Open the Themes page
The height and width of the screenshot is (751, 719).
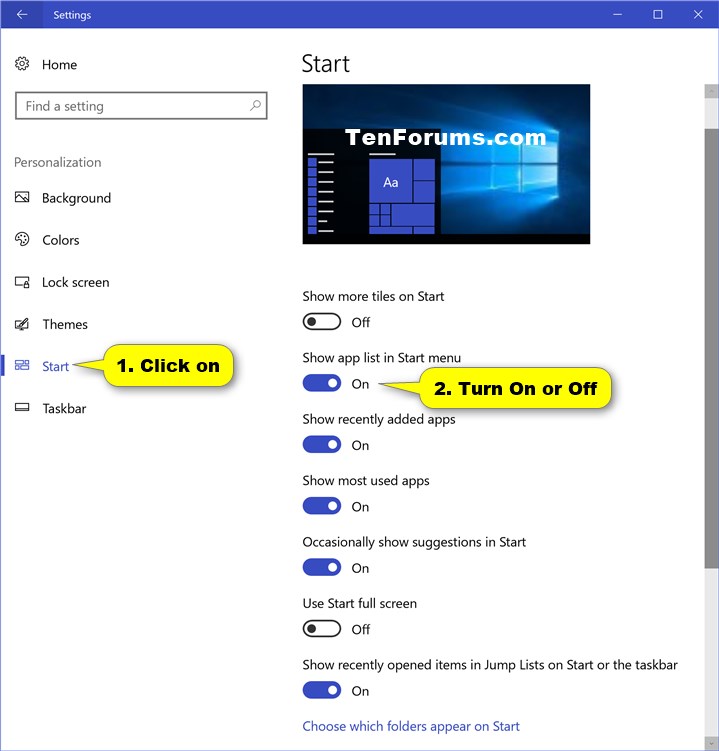pos(65,324)
